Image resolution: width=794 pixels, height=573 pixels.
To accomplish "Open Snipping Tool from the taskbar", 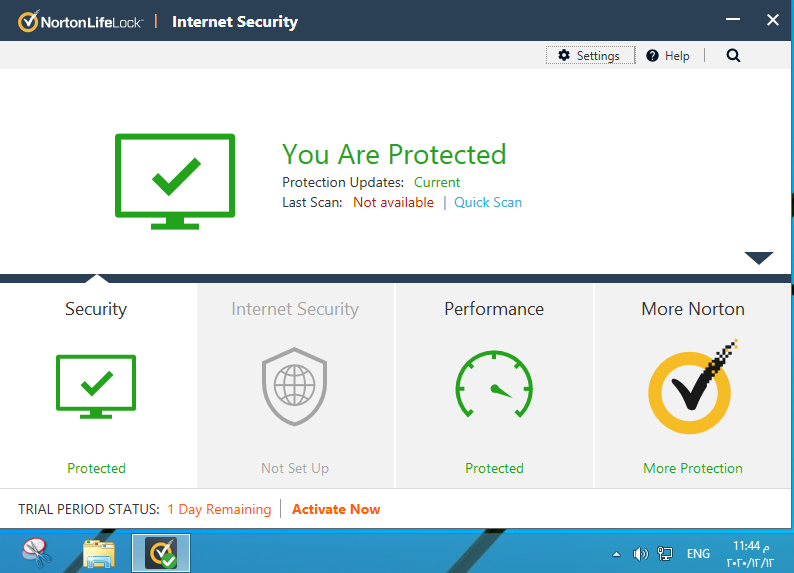I will click(x=37, y=553).
